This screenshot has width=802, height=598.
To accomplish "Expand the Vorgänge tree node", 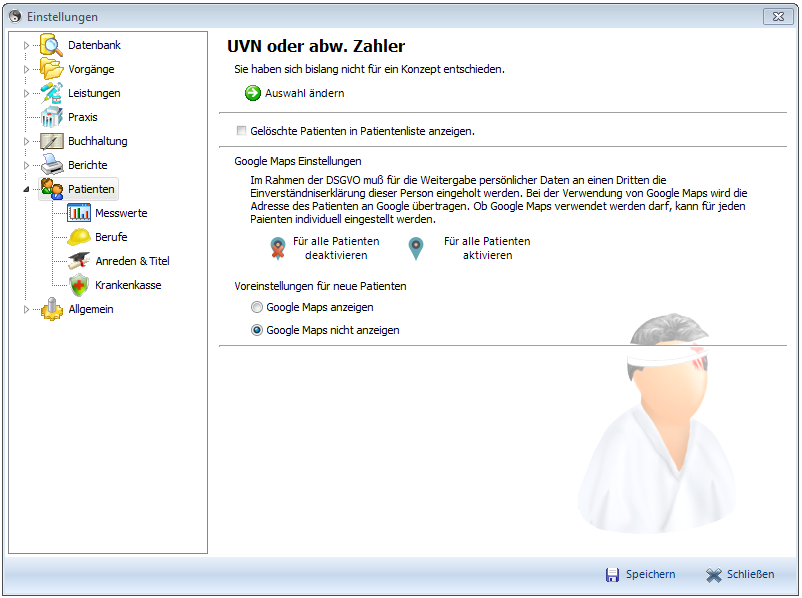I will coord(26,69).
